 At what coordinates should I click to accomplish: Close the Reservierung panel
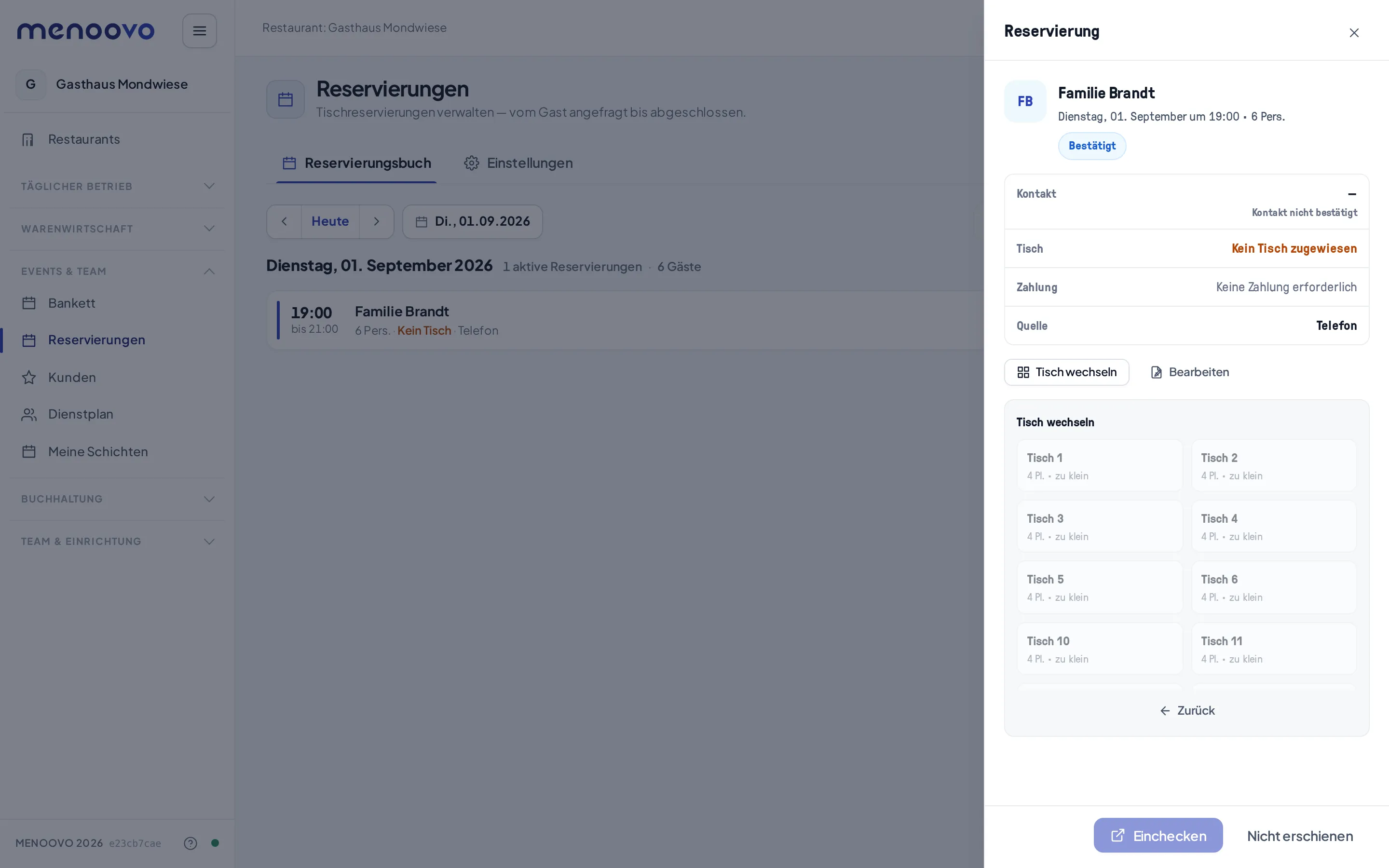[x=1354, y=33]
